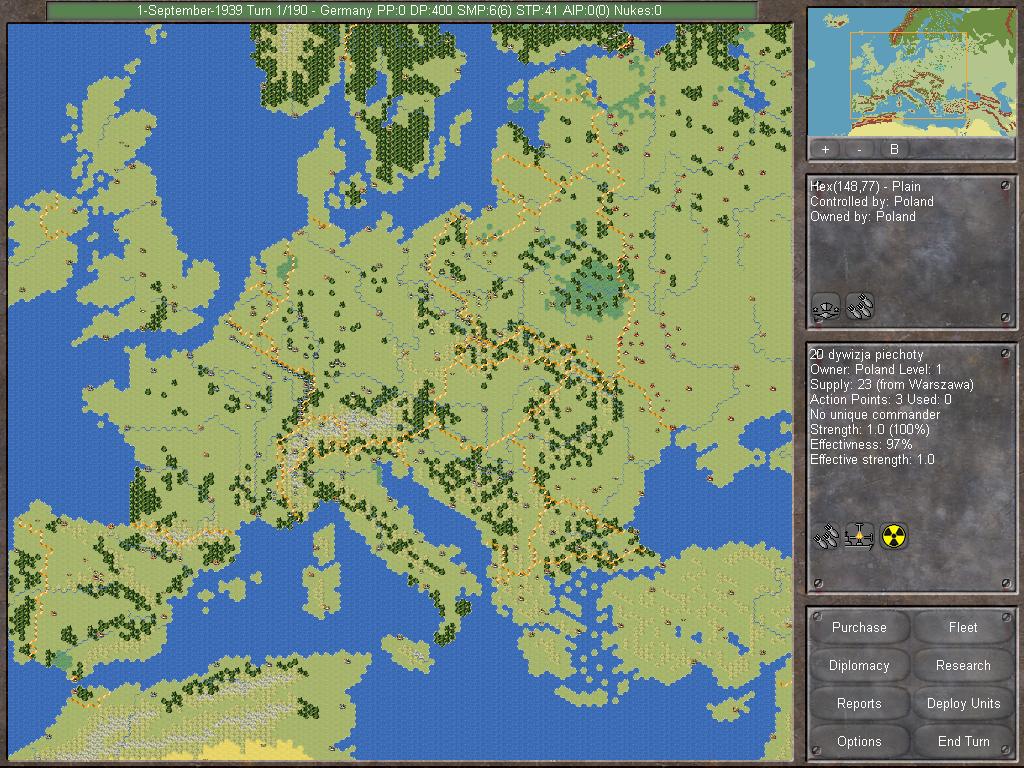Image resolution: width=1024 pixels, height=768 pixels.
Task: Click the bombs icon in the hex info panel
Action: [860, 306]
